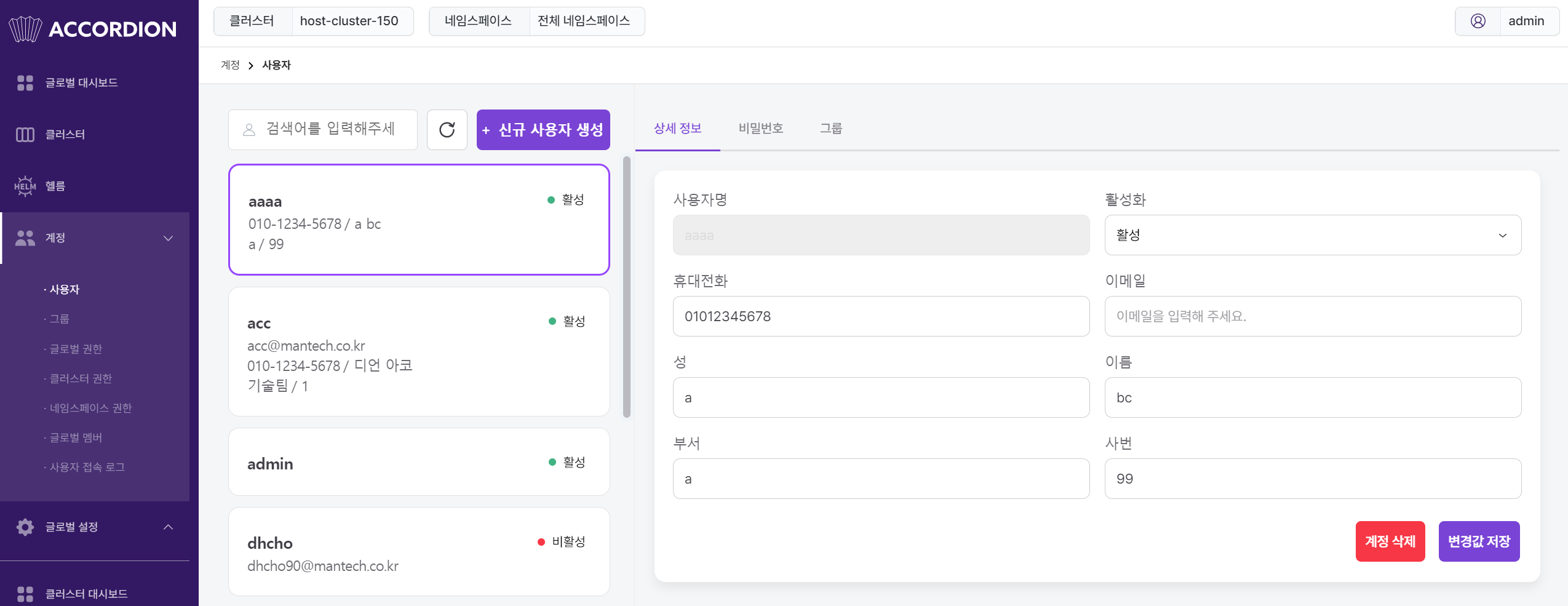Switch to the 그룹 tab in detail panel
Image resolution: width=1568 pixels, height=606 pixels.
point(830,128)
